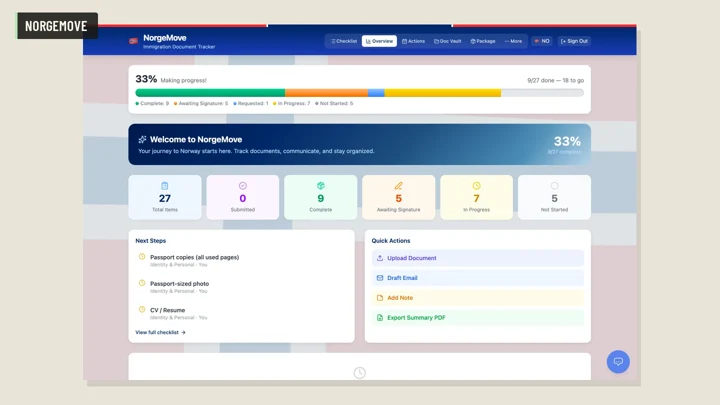Click the In Progress: 7 legend entry
The image size is (720, 405).
click(292, 103)
